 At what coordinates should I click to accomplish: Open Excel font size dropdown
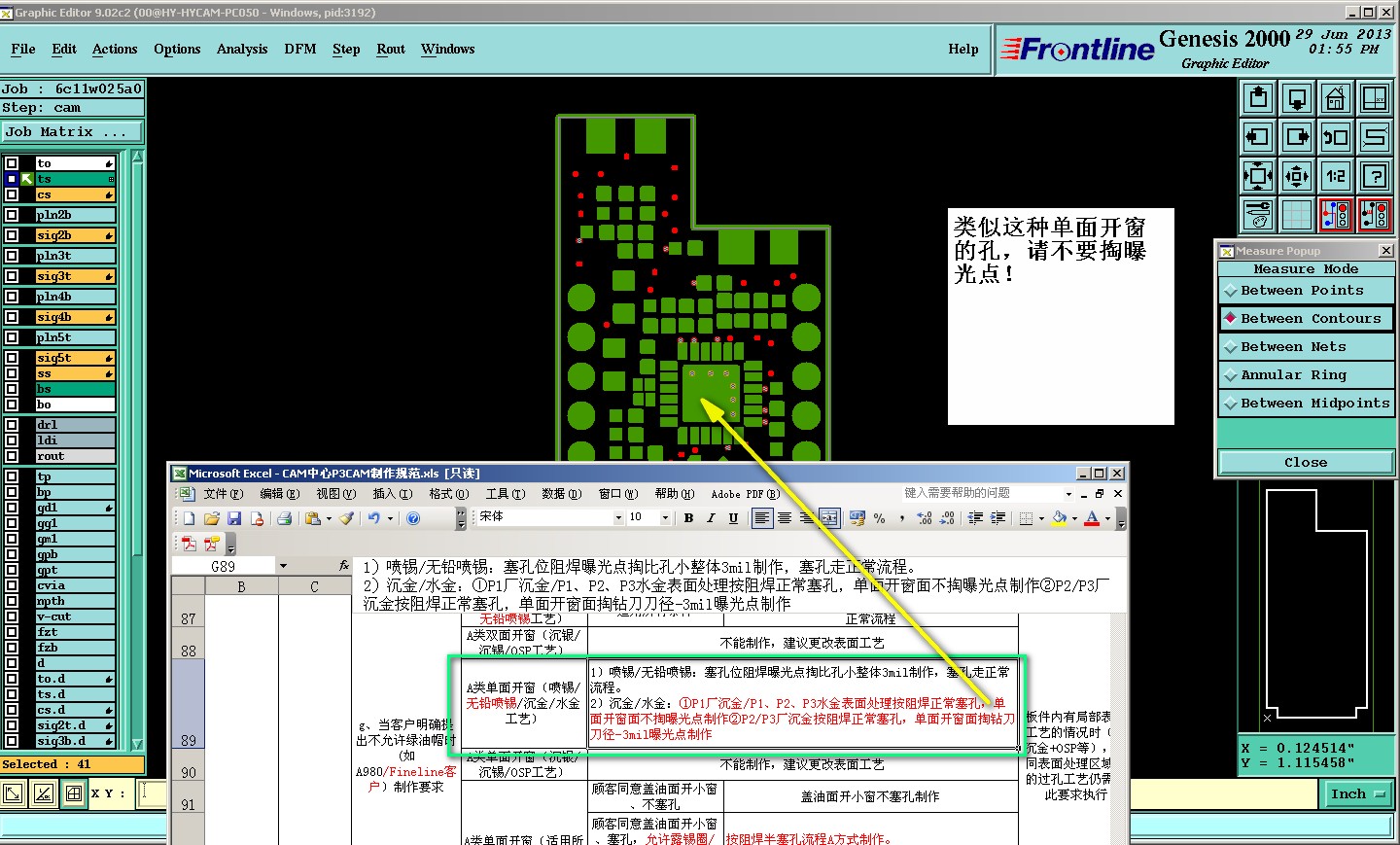click(x=665, y=518)
